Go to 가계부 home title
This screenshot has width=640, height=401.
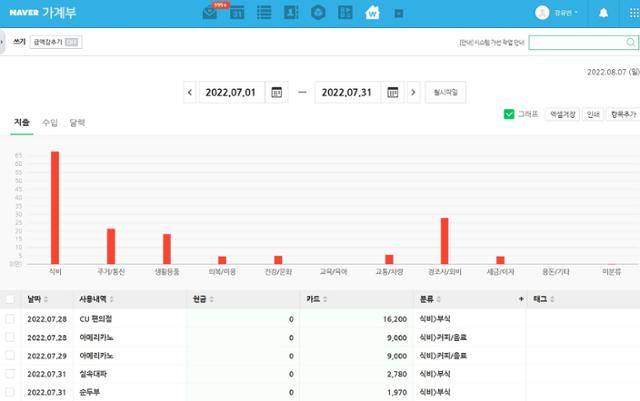[x=59, y=13]
